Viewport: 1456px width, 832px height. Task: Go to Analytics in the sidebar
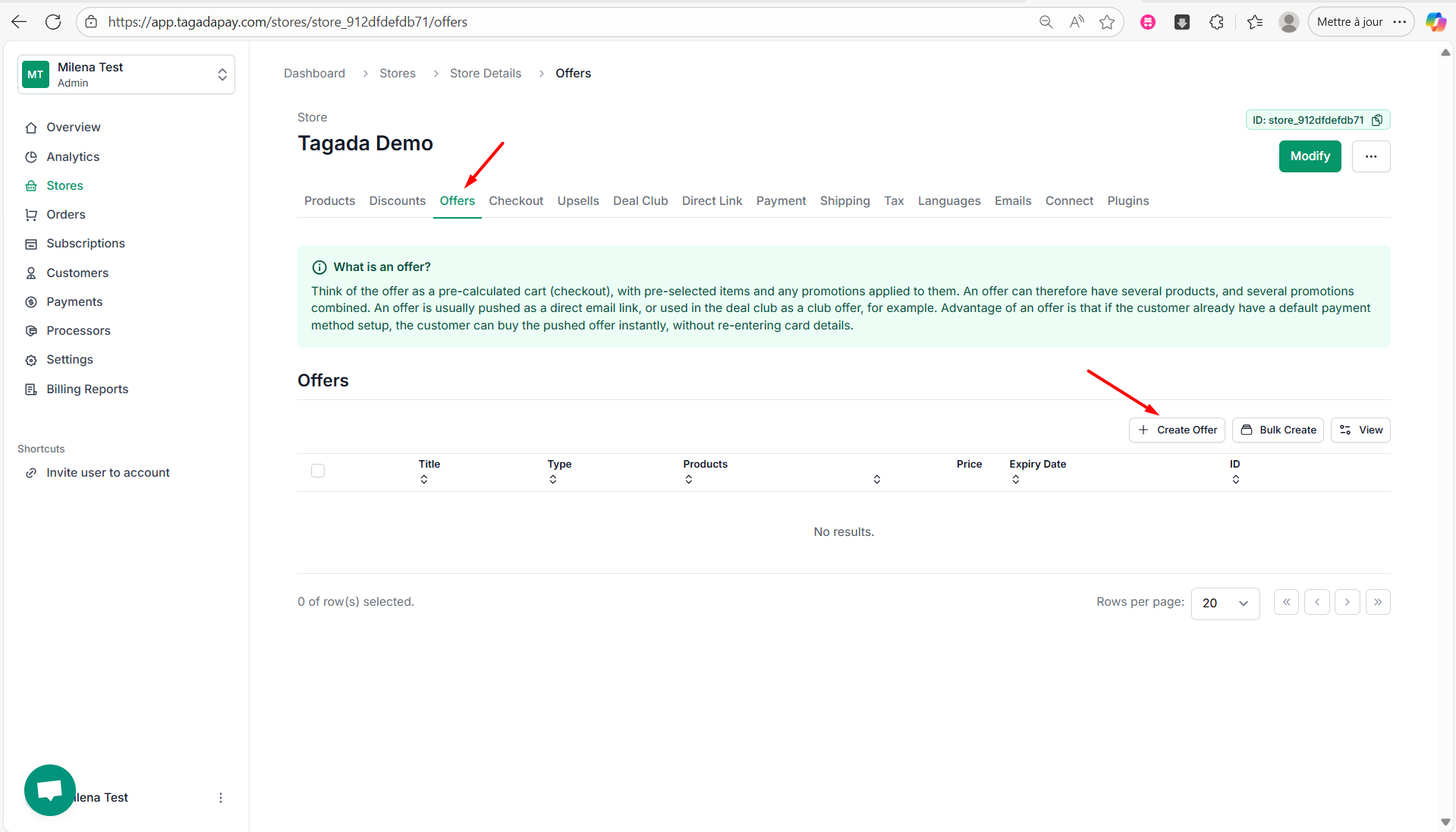[73, 156]
